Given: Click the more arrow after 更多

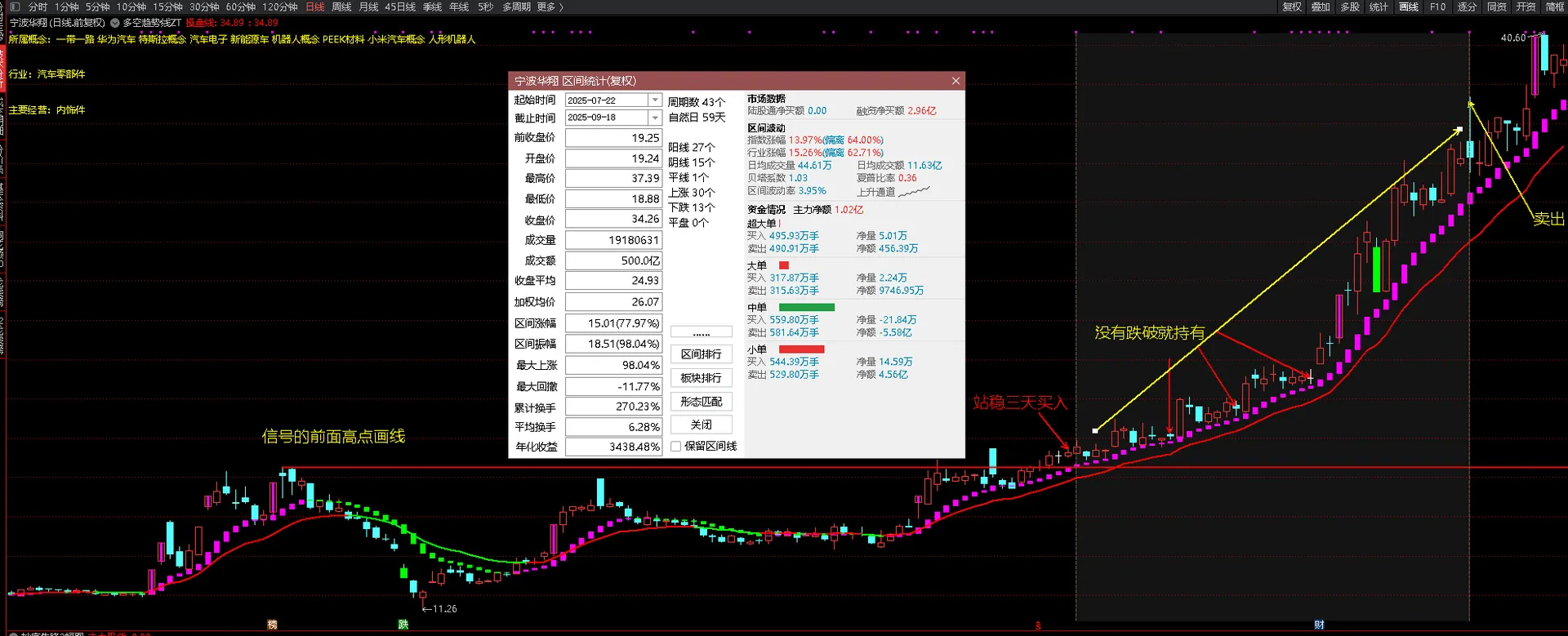Looking at the screenshot, I should point(561,7).
